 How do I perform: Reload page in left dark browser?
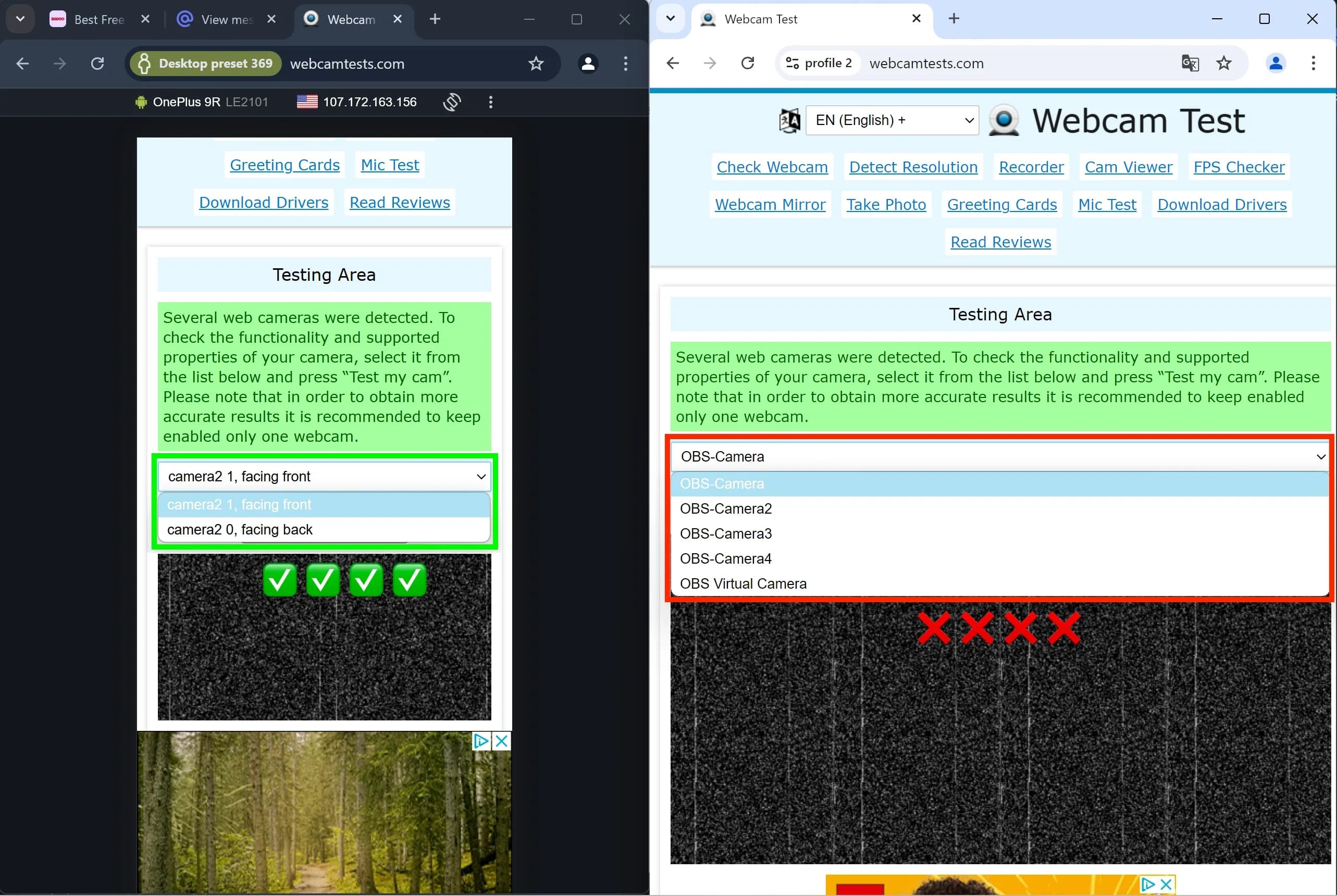point(98,64)
